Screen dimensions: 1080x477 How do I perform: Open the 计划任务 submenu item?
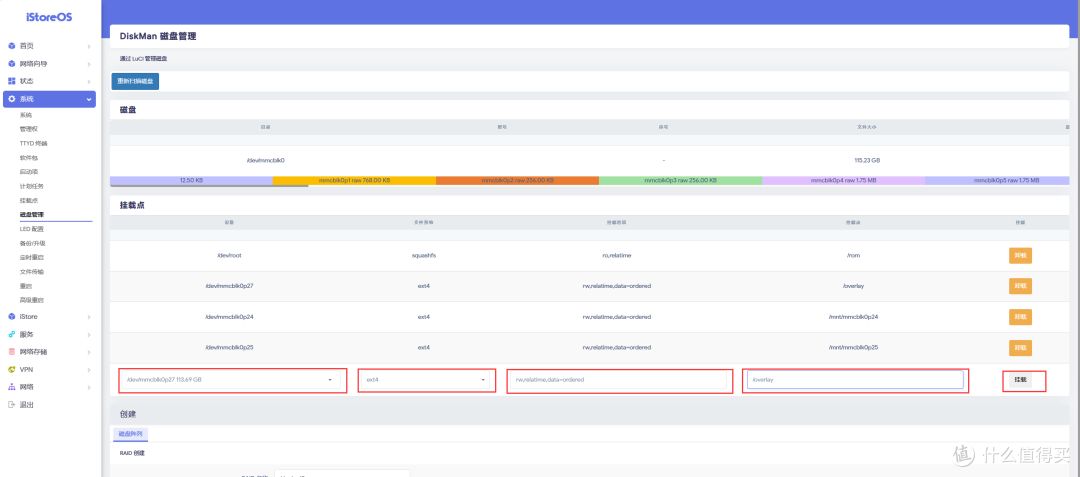[x=31, y=186]
